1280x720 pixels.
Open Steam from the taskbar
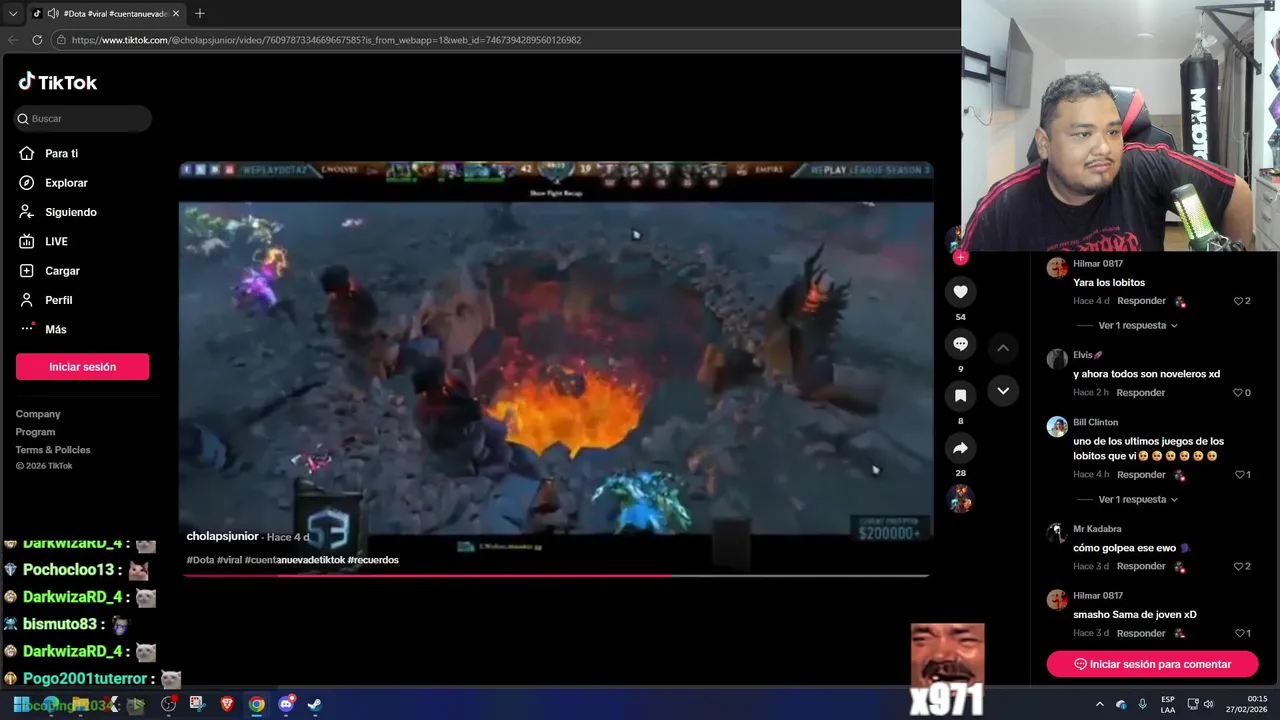tap(314, 704)
